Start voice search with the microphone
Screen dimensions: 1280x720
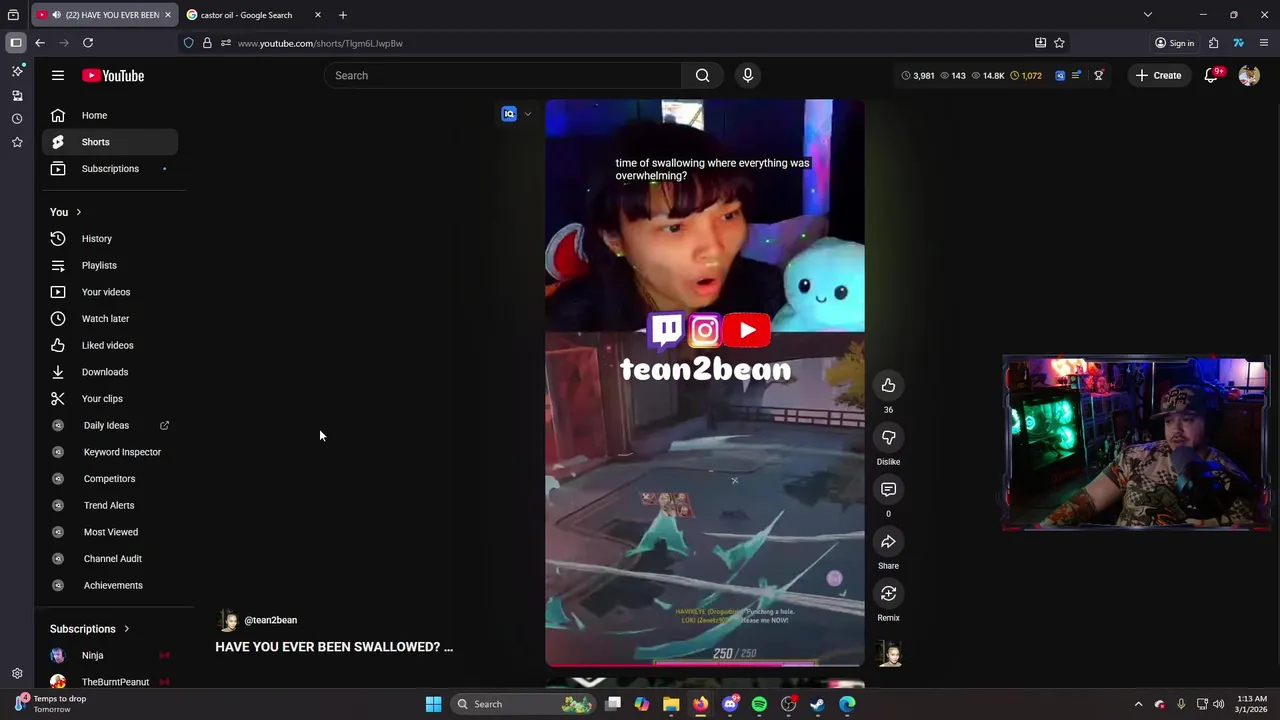click(x=747, y=75)
